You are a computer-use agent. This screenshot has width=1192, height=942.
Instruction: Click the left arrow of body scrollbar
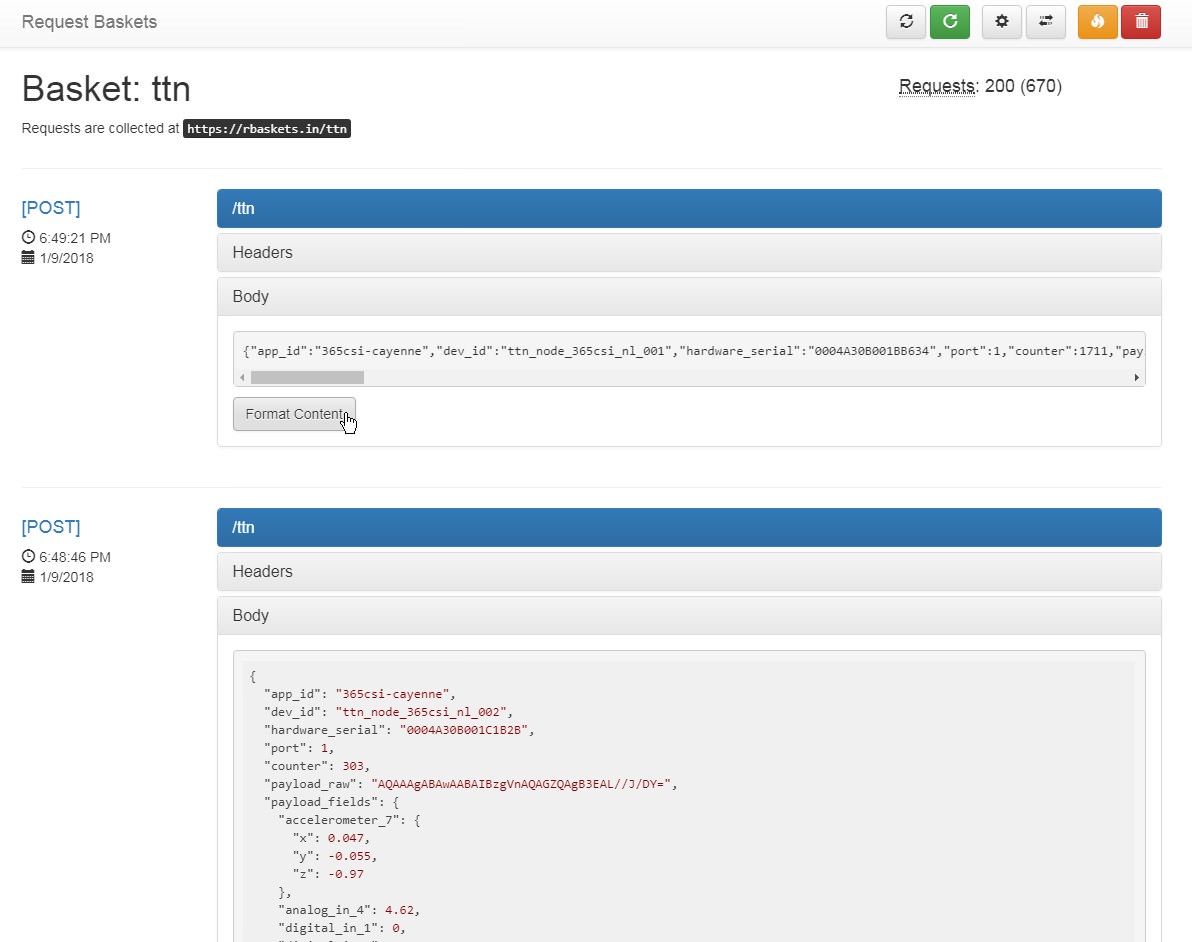click(242, 378)
